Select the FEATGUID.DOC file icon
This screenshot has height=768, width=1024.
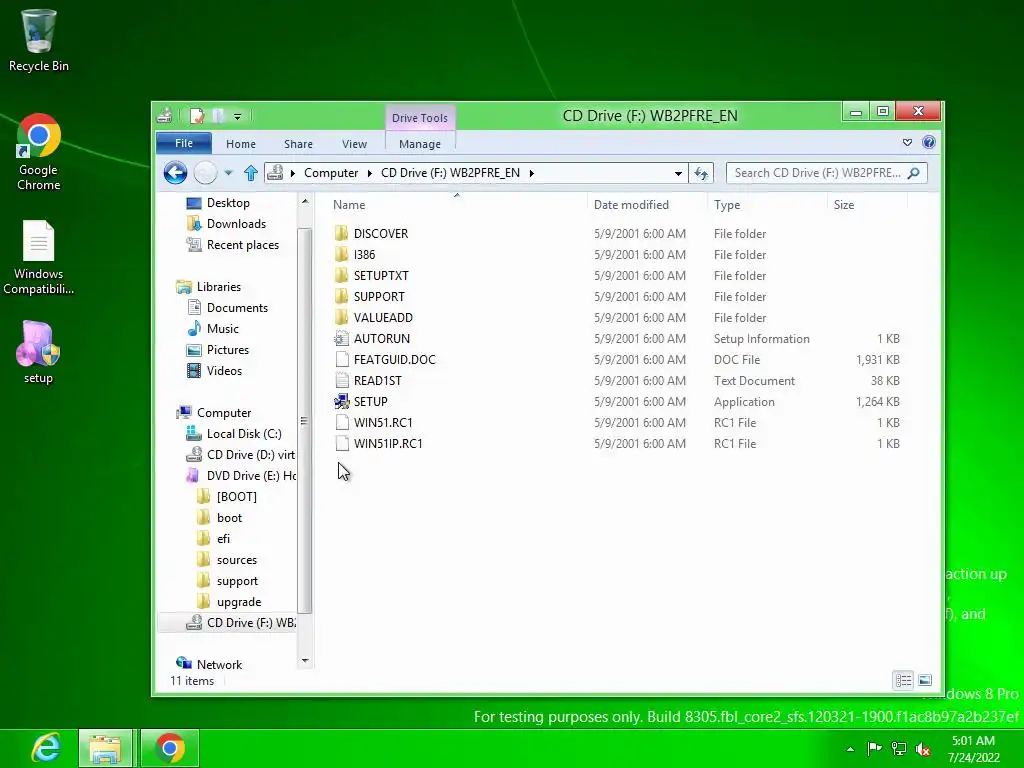(x=342, y=359)
